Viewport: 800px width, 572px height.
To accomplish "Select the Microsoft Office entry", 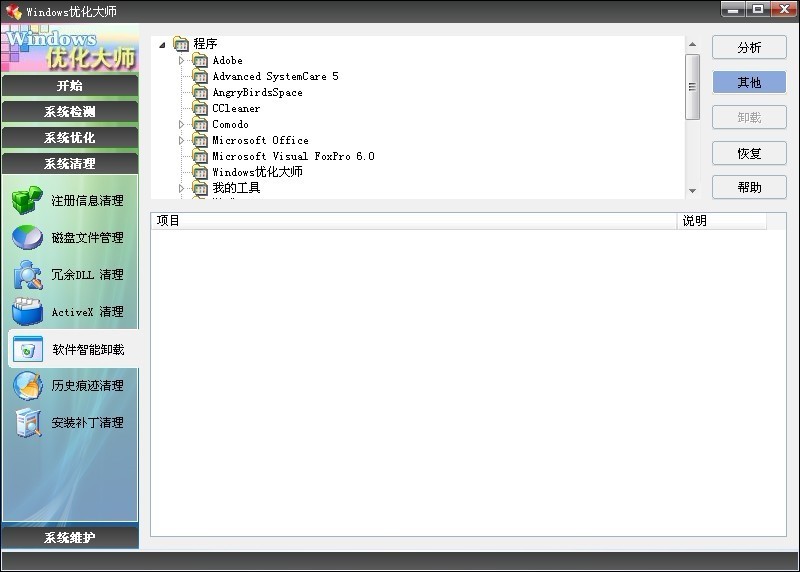I will click(261, 140).
